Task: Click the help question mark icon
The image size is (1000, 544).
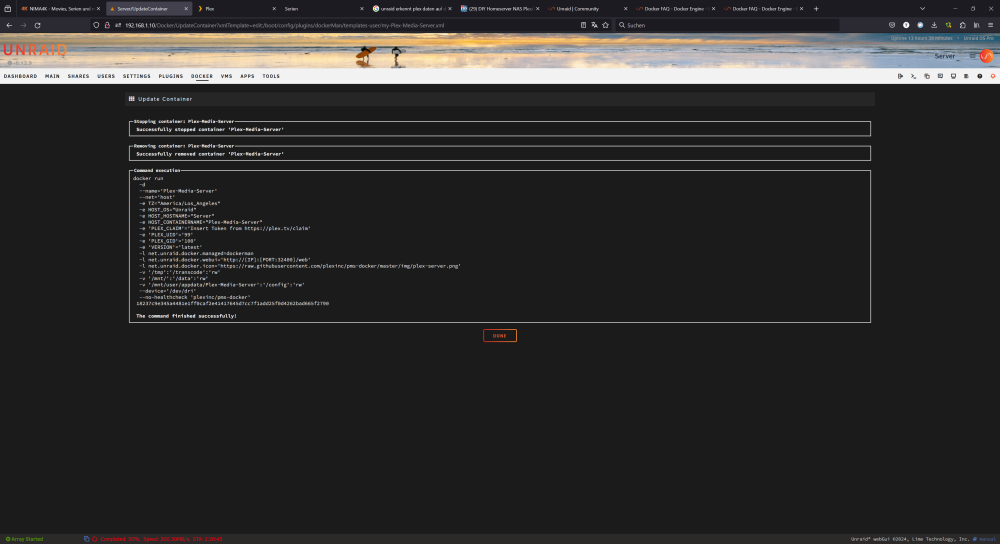Action: [980, 76]
